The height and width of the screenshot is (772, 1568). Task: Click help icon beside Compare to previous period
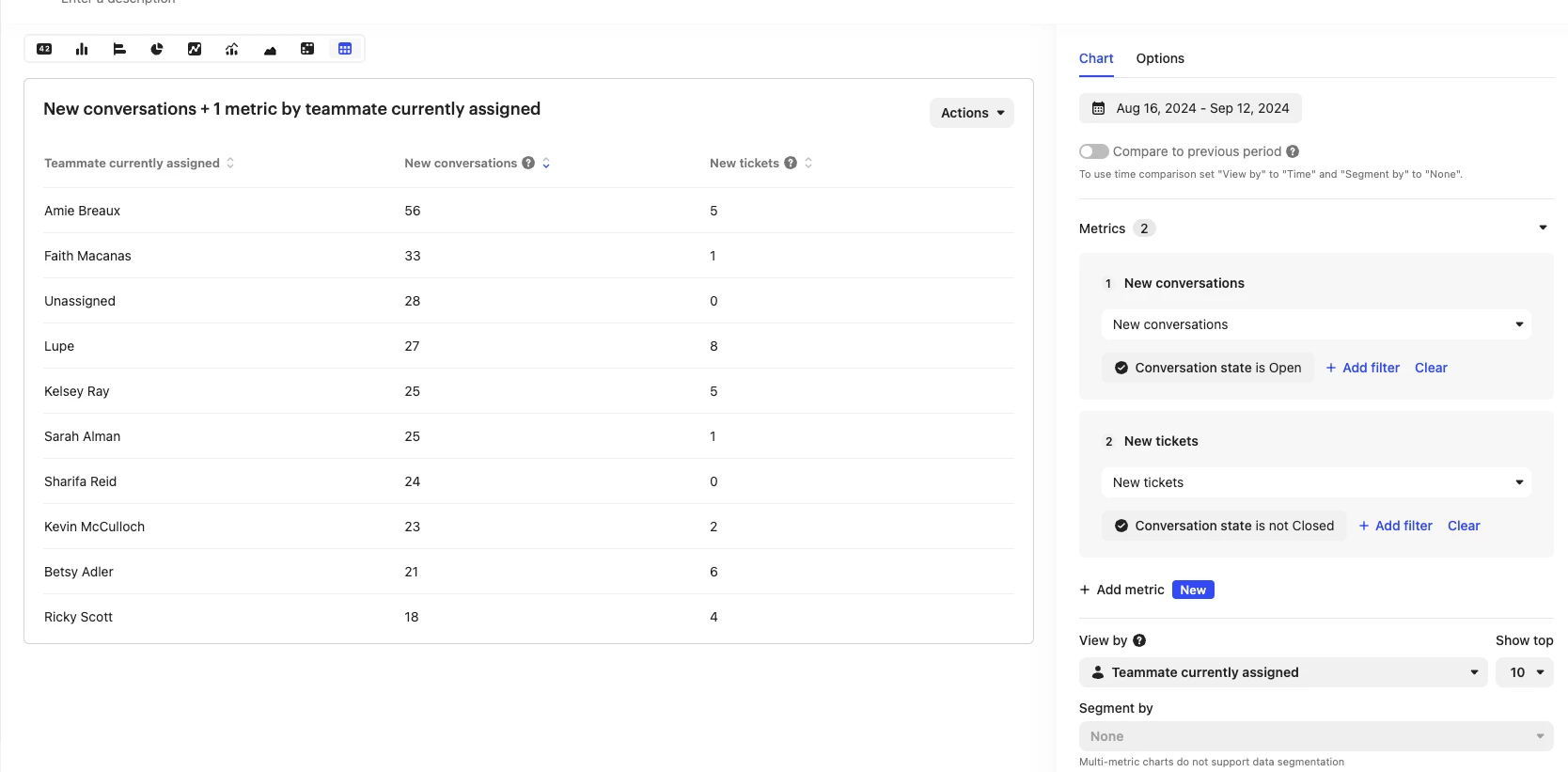1293,151
